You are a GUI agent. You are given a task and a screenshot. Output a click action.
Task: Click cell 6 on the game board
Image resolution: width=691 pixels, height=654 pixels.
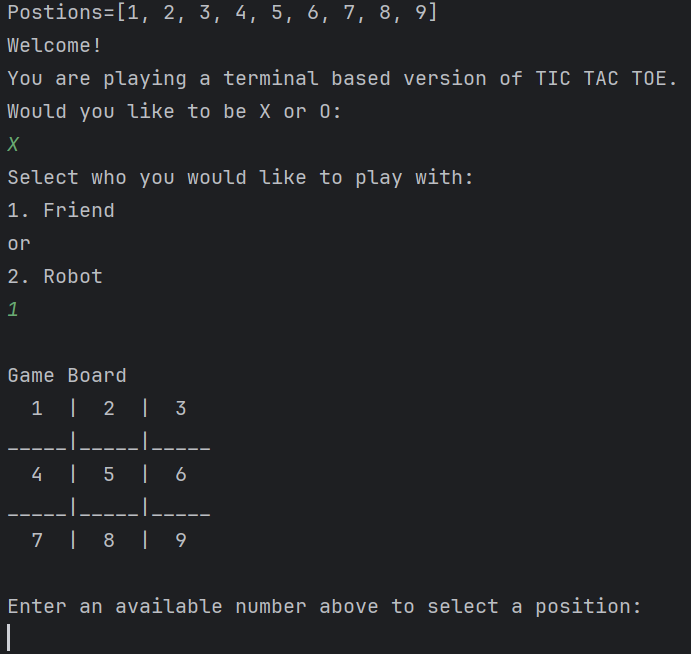click(181, 474)
